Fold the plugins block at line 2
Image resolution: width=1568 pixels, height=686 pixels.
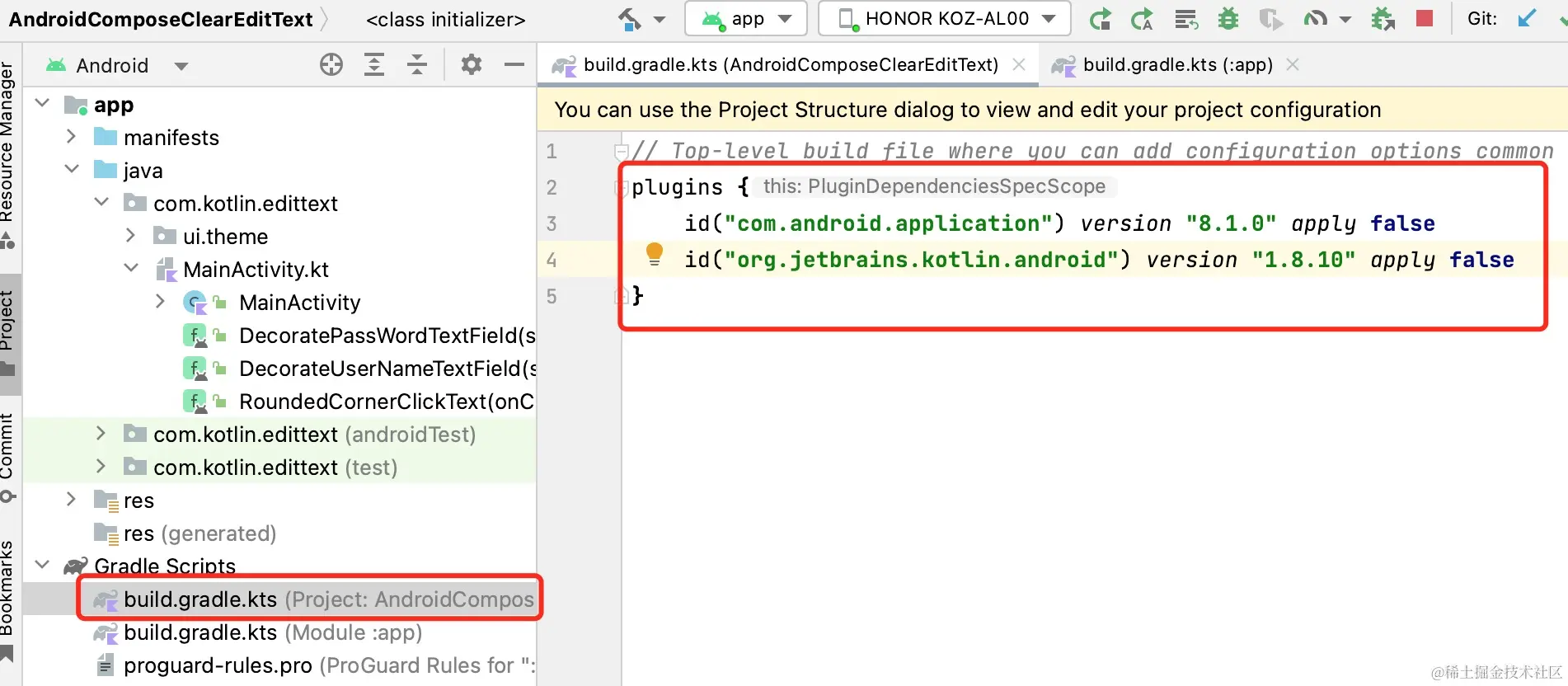pos(622,188)
